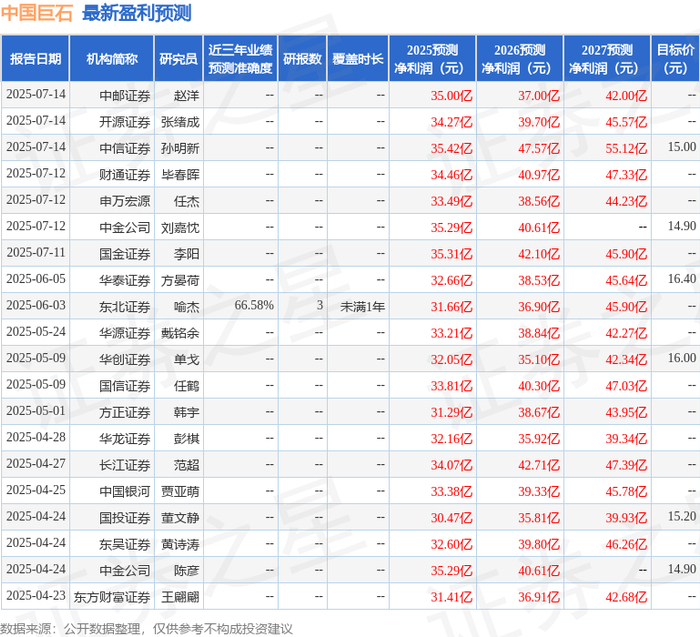Click researcher name 方晏荷
Image resolution: width=700 pixels, height=637 pixels.
click(x=180, y=280)
